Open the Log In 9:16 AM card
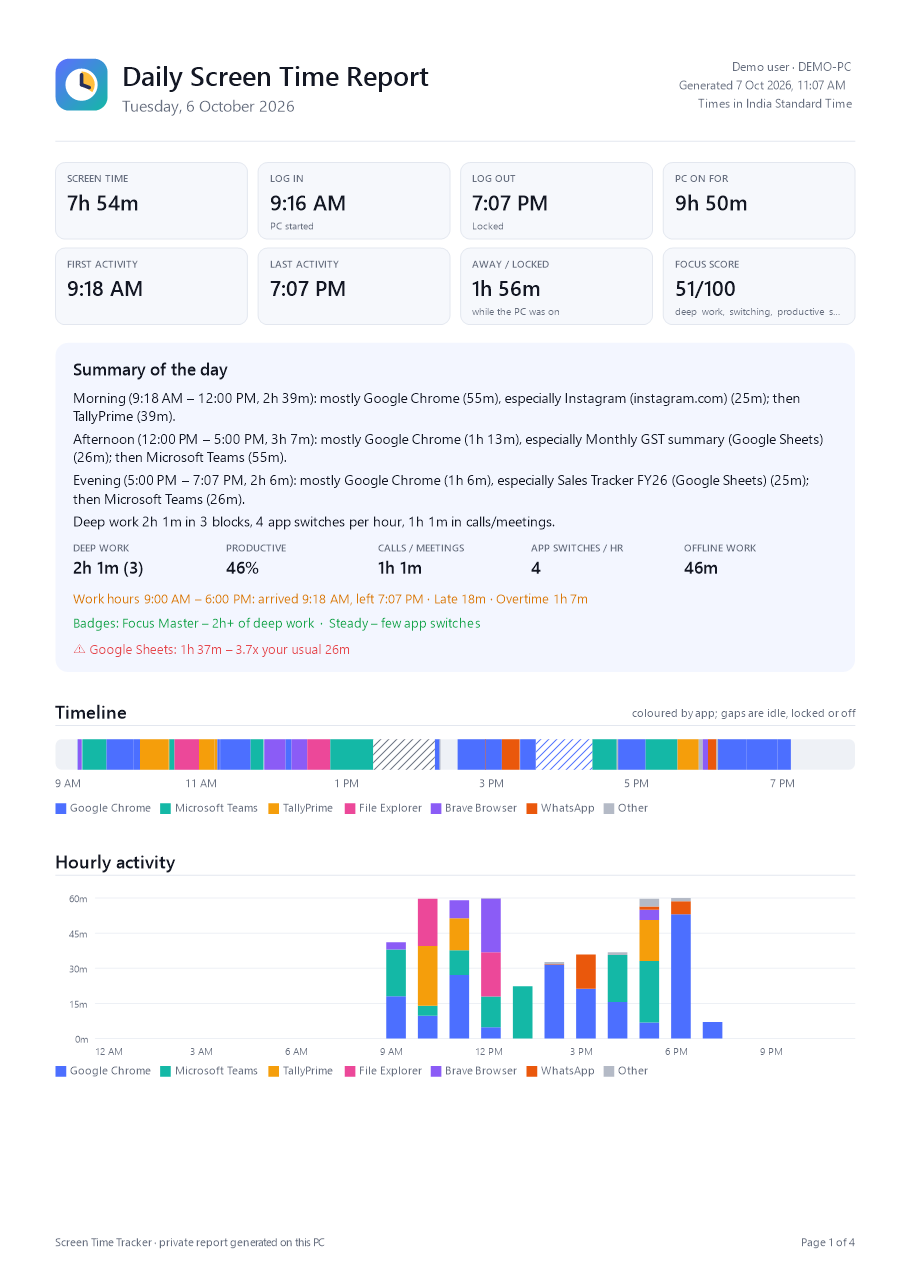Image resolution: width=909 pixels, height=1286 pixels. pyautogui.click(x=354, y=201)
